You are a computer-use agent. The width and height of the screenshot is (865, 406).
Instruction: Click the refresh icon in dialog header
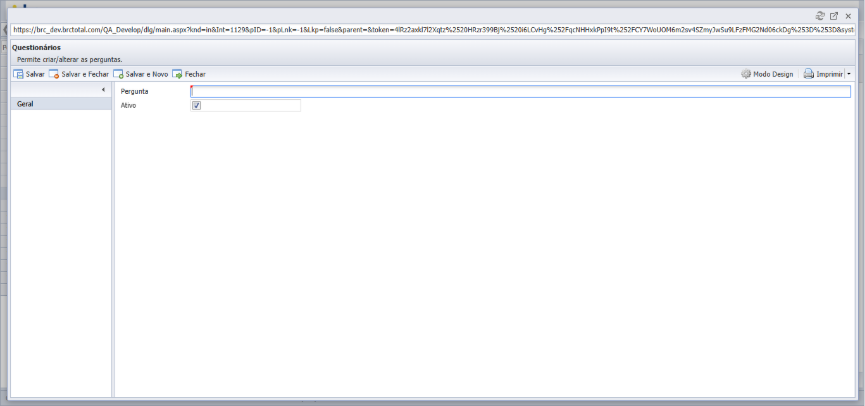(820, 16)
